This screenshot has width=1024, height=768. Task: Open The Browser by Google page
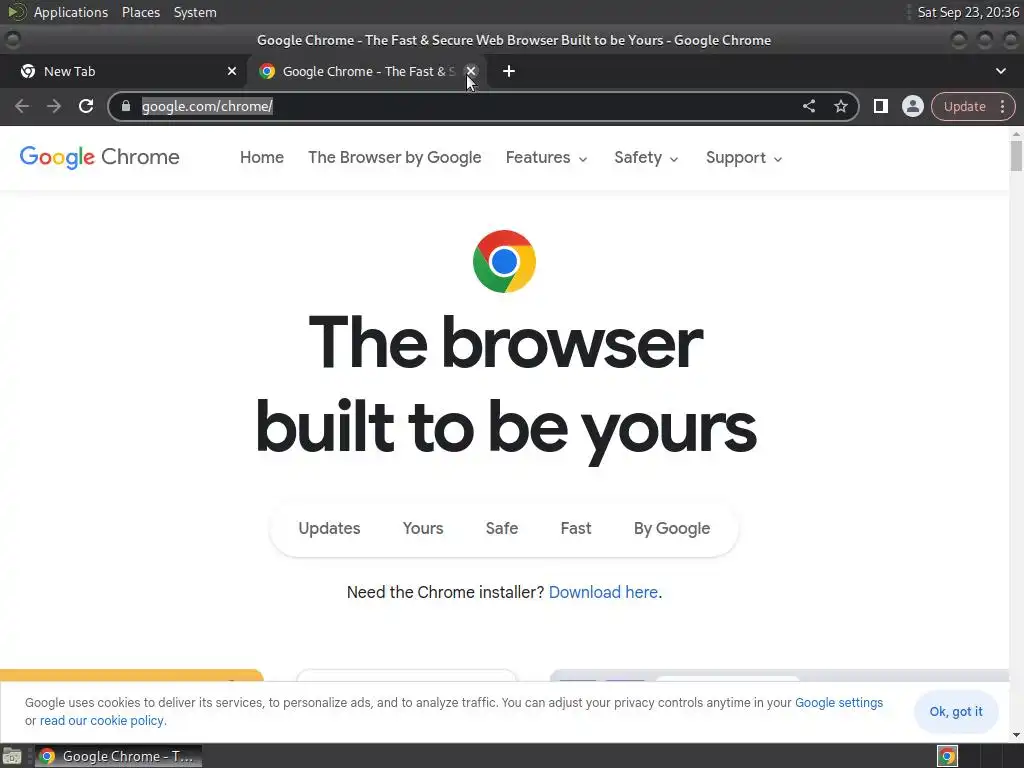394,157
